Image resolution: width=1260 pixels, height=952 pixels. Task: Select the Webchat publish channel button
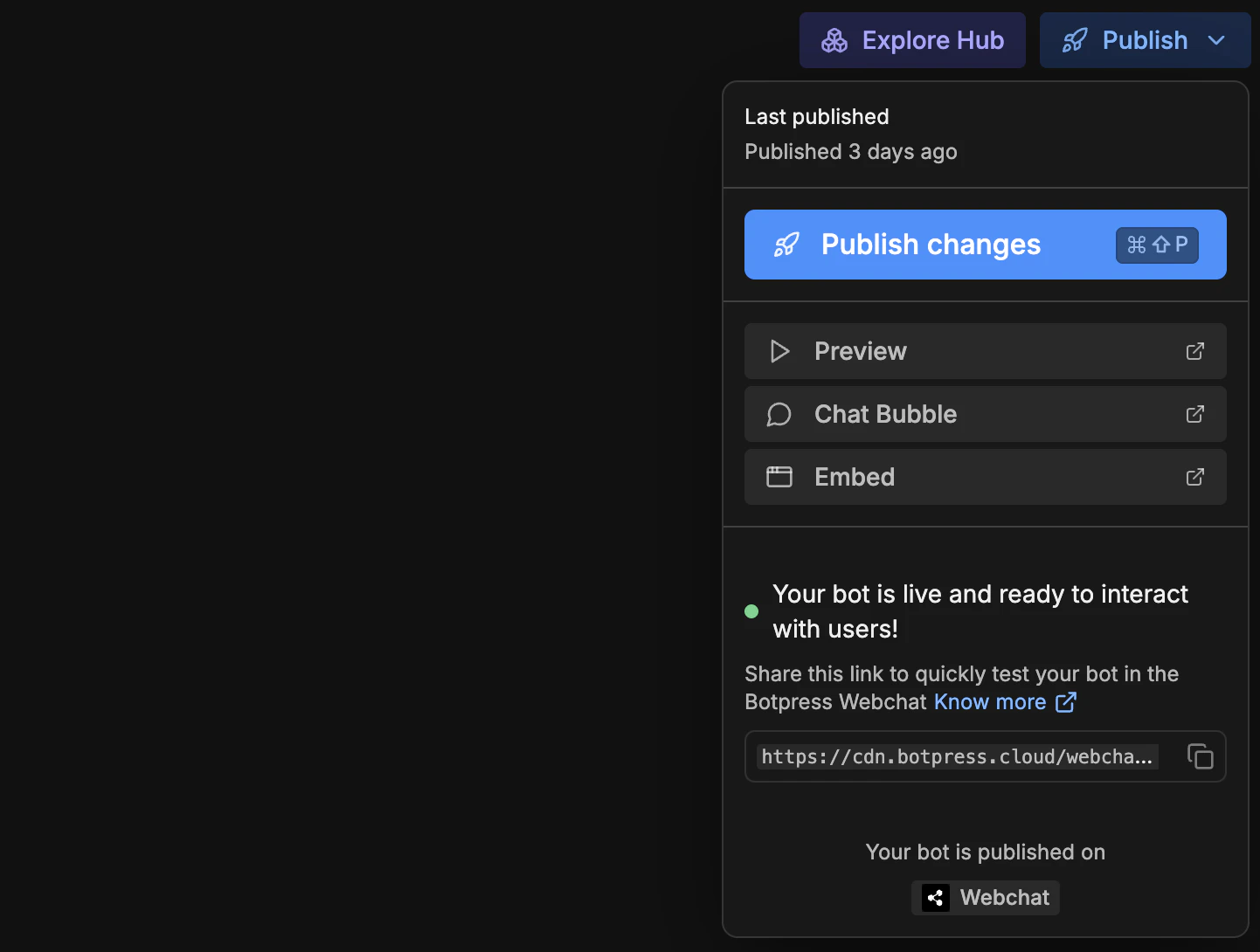click(x=985, y=898)
